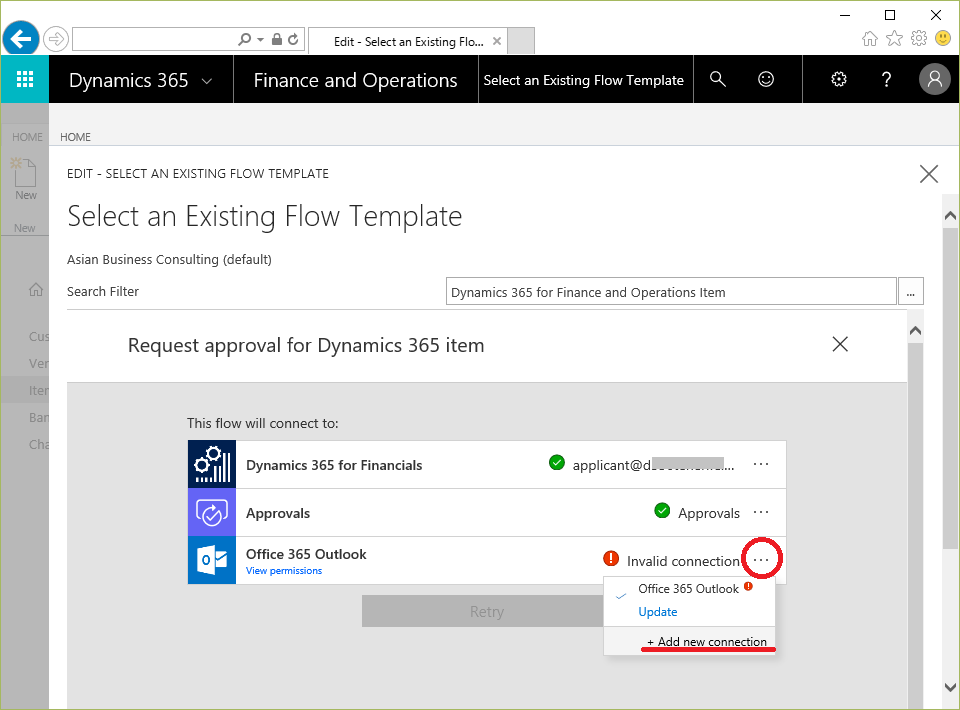Open the address bar search dropdown arrow
The width and height of the screenshot is (960, 710).
click(x=260, y=39)
